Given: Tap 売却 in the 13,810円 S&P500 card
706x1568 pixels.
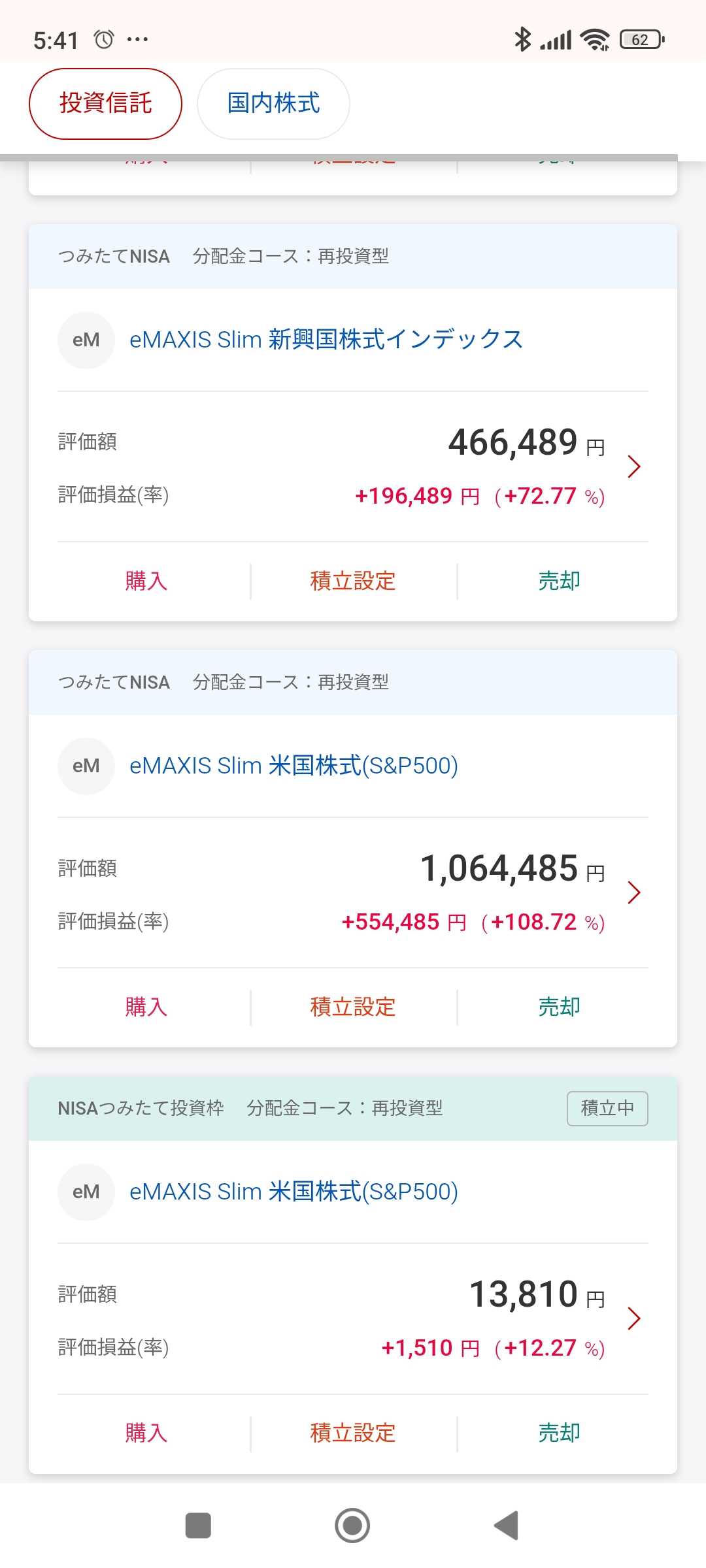Looking at the screenshot, I should (x=559, y=1433).
